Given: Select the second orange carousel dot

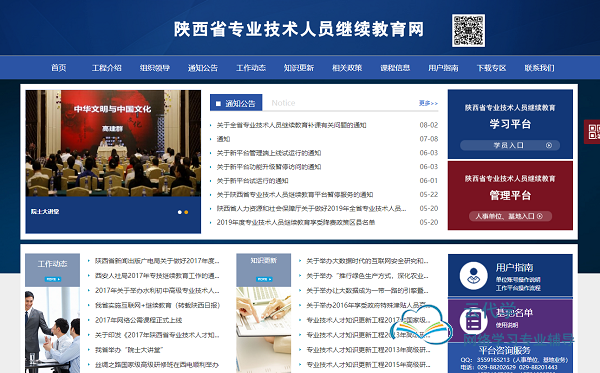Looking at the screenshot, I should coord(186,212).
